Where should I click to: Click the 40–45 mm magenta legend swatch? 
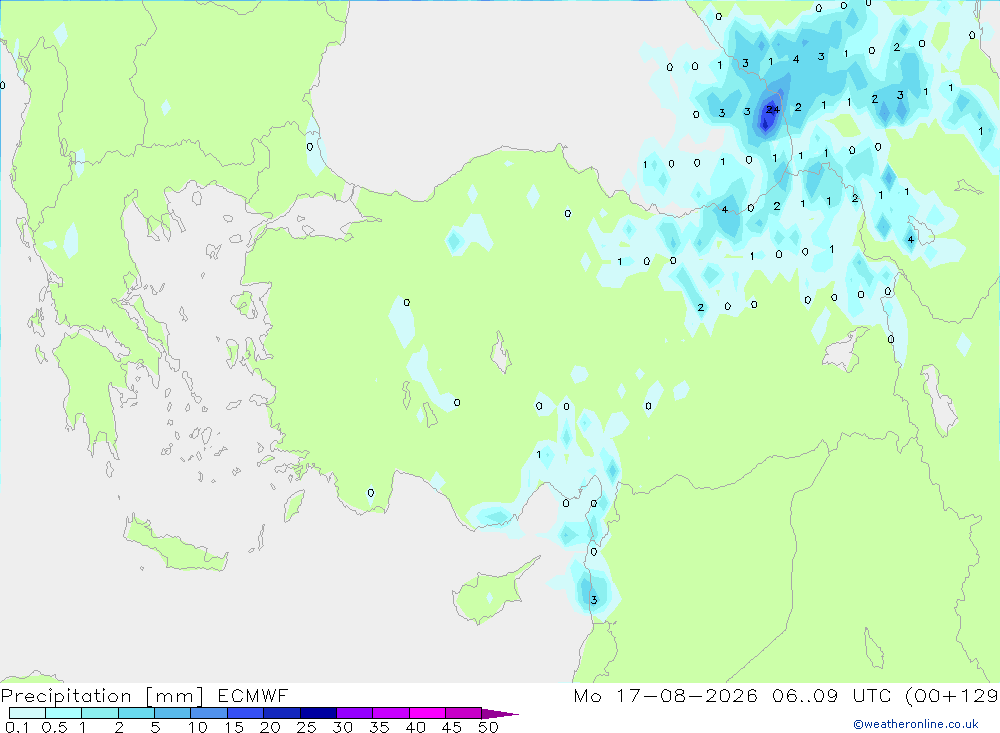427,713
